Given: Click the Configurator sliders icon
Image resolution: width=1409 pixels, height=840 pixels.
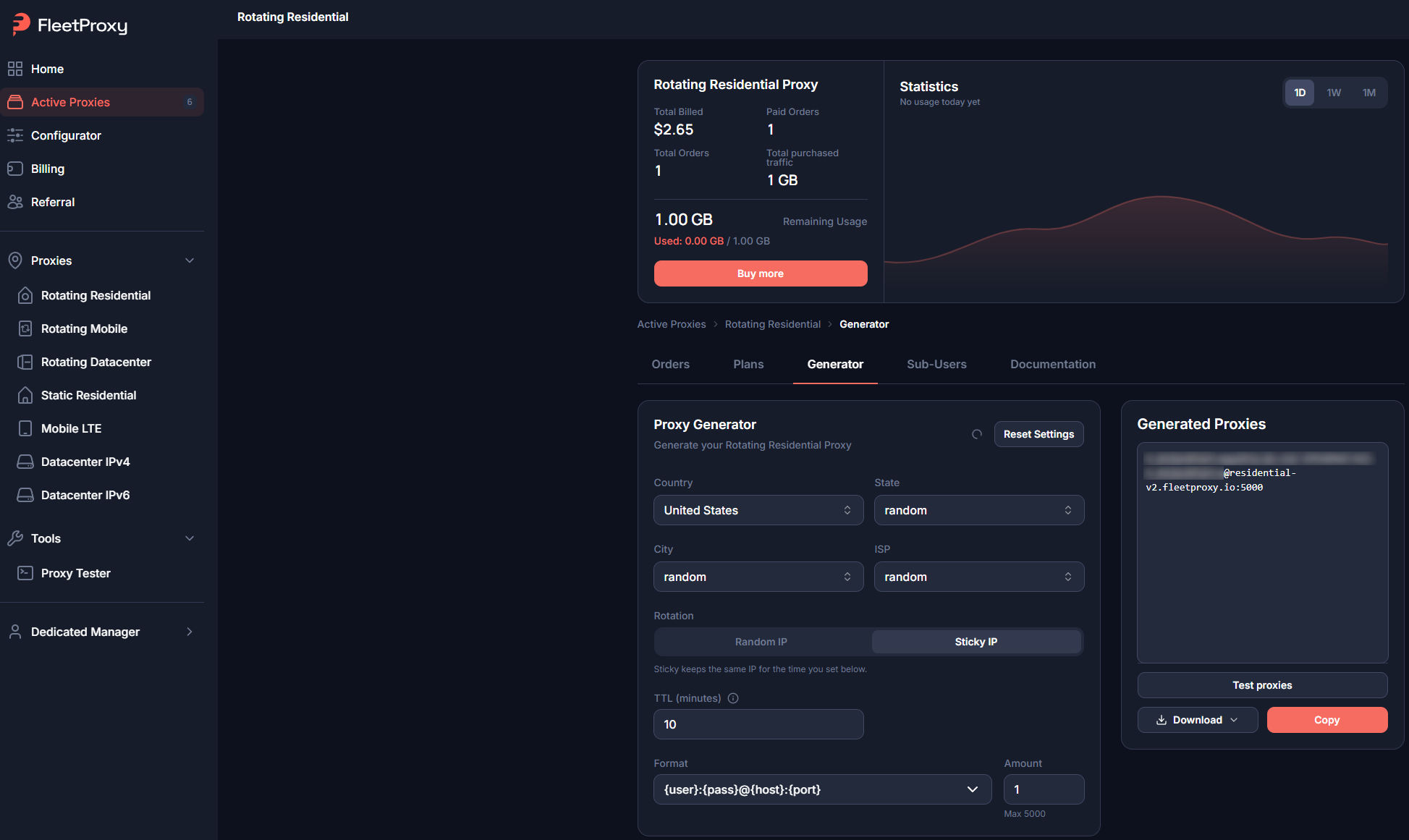Looking at the screenshot, I should (15, 135).
